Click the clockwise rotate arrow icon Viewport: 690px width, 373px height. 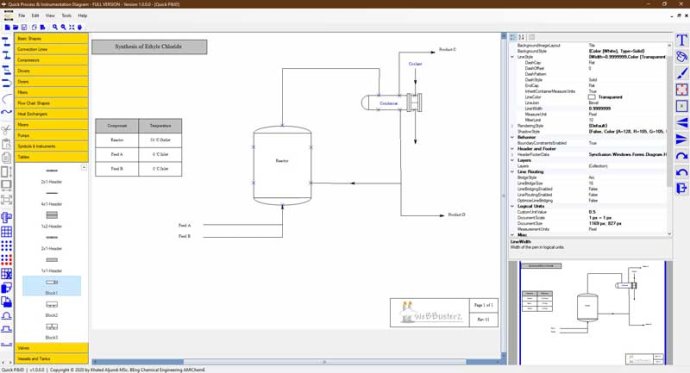coord(681,156)
